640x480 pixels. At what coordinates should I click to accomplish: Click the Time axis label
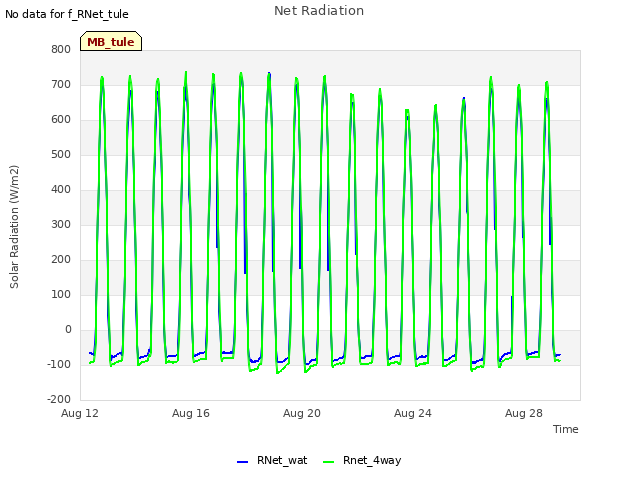coord(565,429)
